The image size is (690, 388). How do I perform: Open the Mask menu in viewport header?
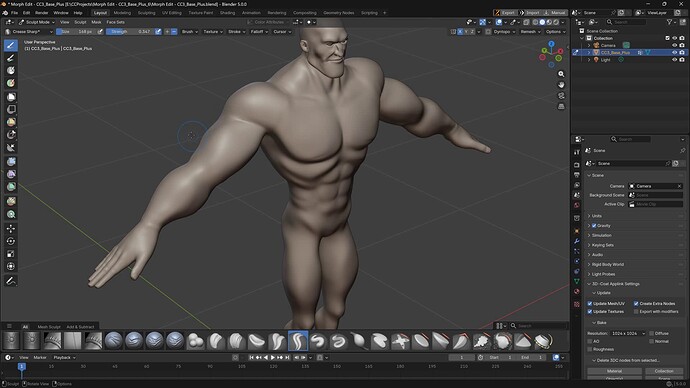pyautogui.click(x=96, y=22)
